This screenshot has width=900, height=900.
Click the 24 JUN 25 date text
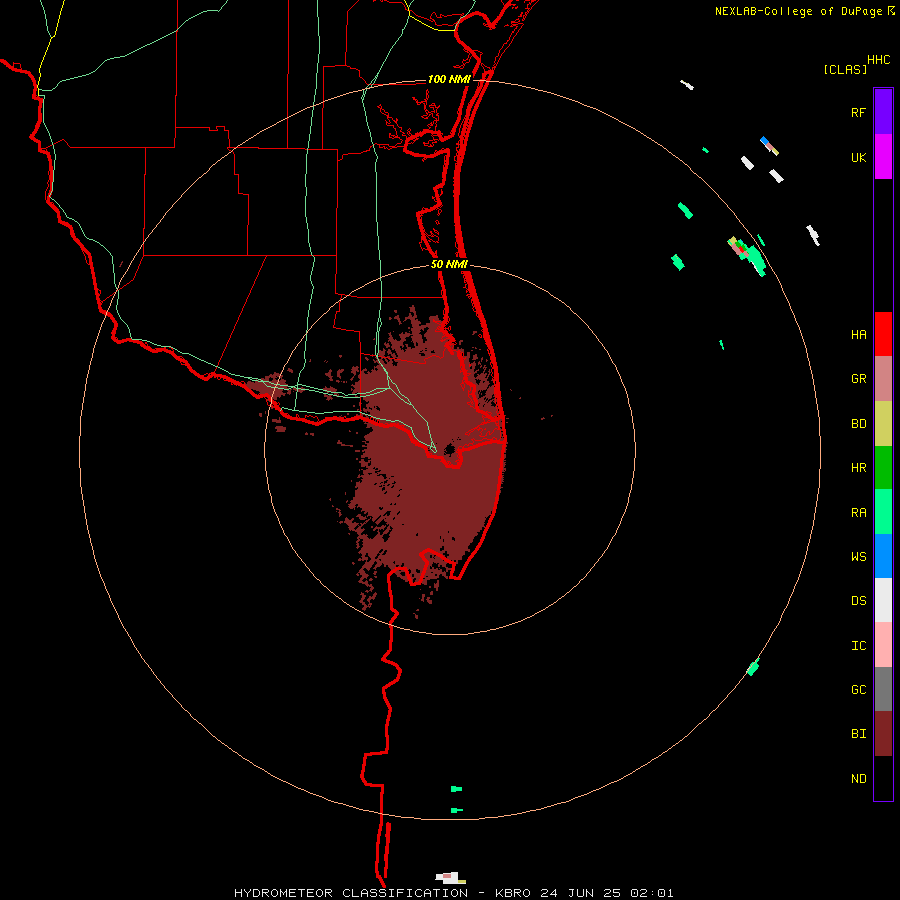tap(580, 893)
